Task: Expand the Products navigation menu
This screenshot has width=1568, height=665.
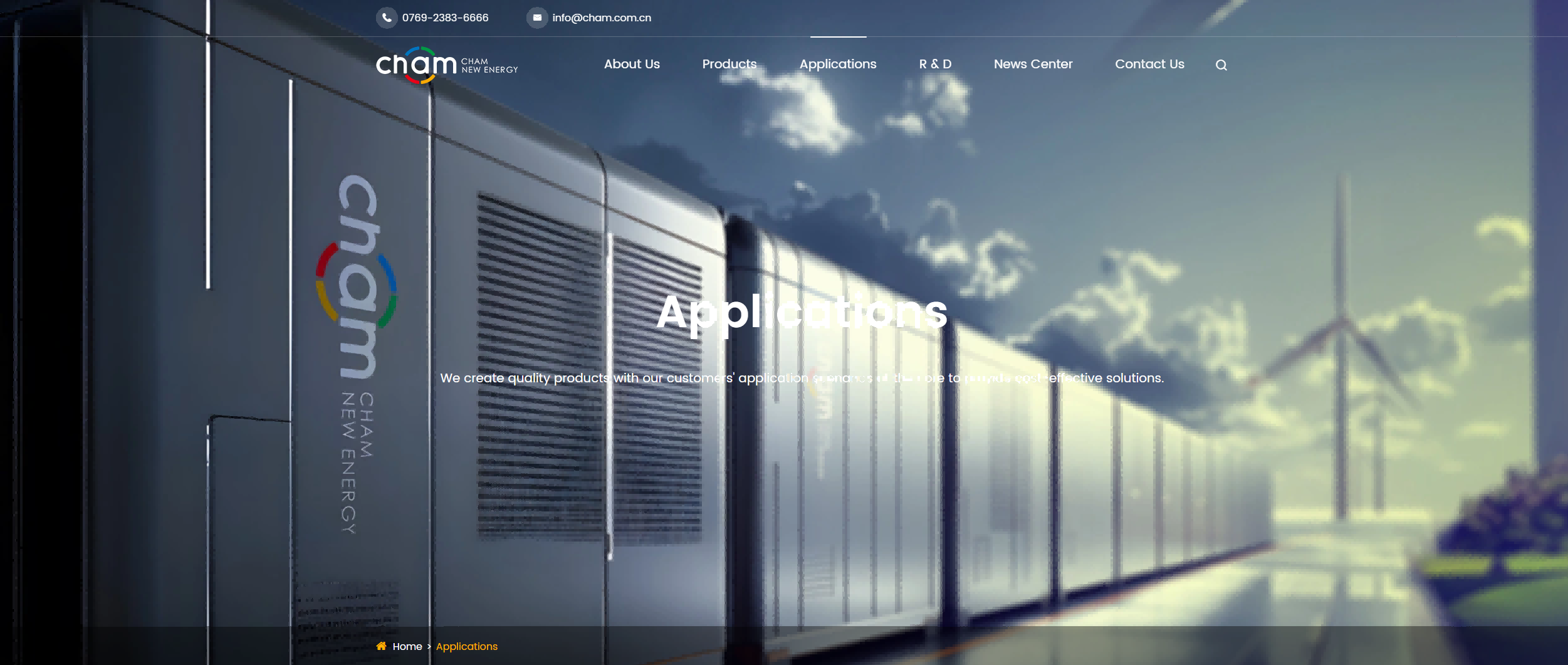Action: 729,64
